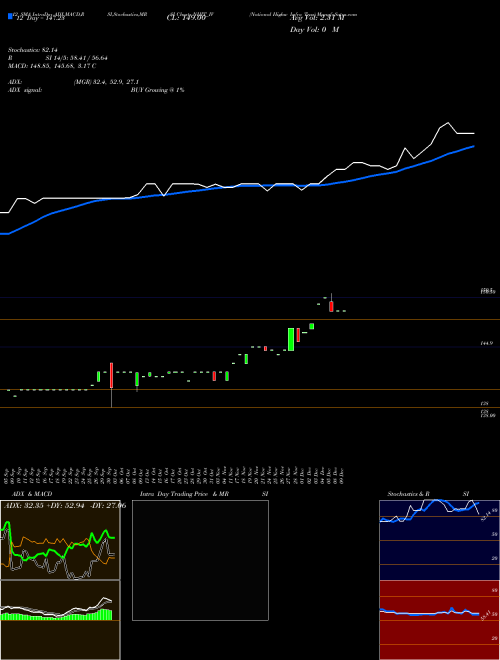This screenshot has width=500, height=660.
Task: Click the 'CL: 149.00' closing price text
Action: (x=186, y=18)
